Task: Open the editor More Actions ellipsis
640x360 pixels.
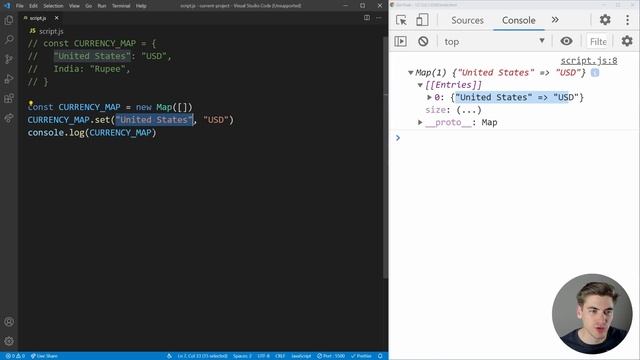Action: pyautogui.click(x=379, y=18)
